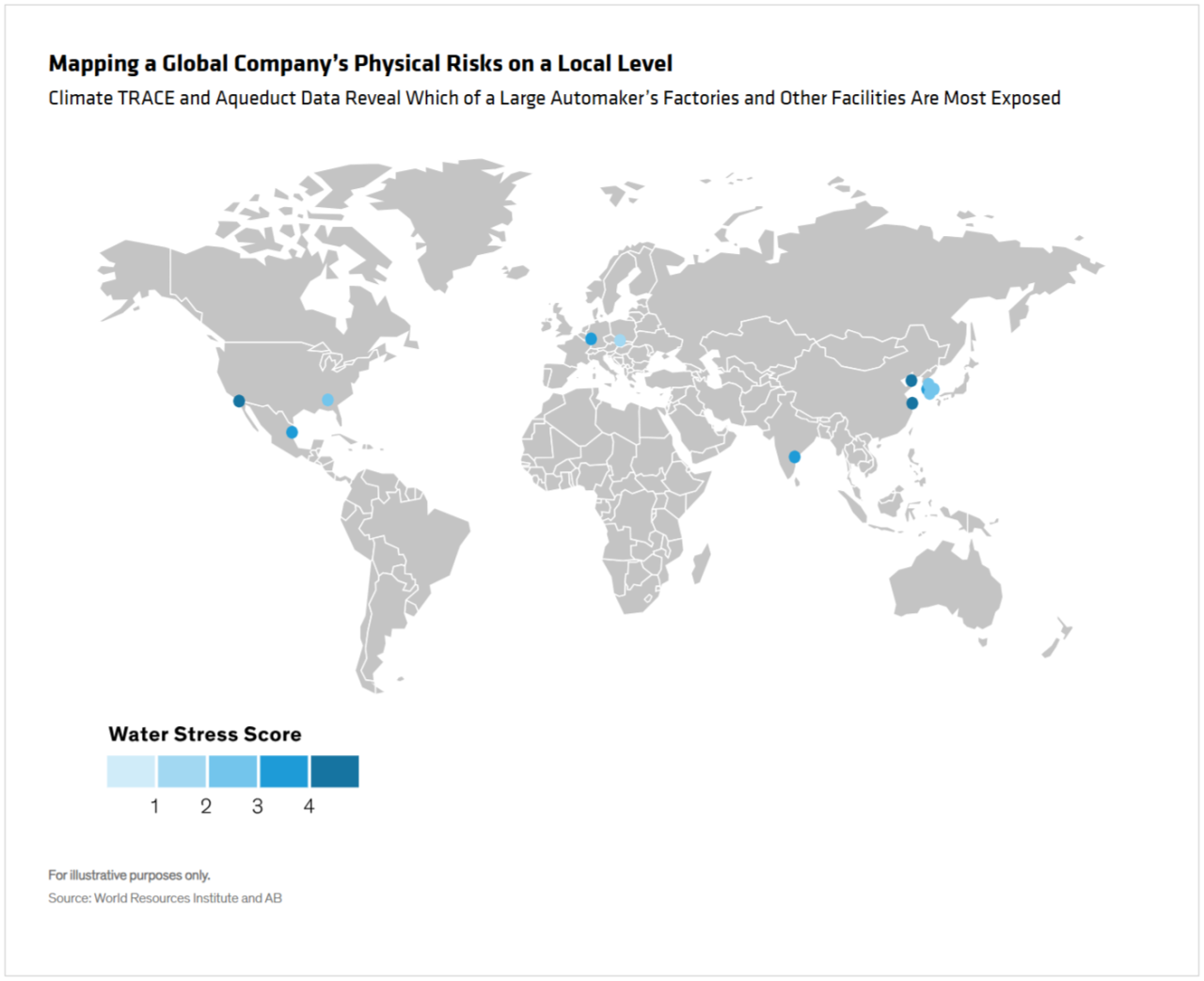Click the lightest blue legend swatch
The height and width of the screenshot is (981, 1204).
(131, 771)
